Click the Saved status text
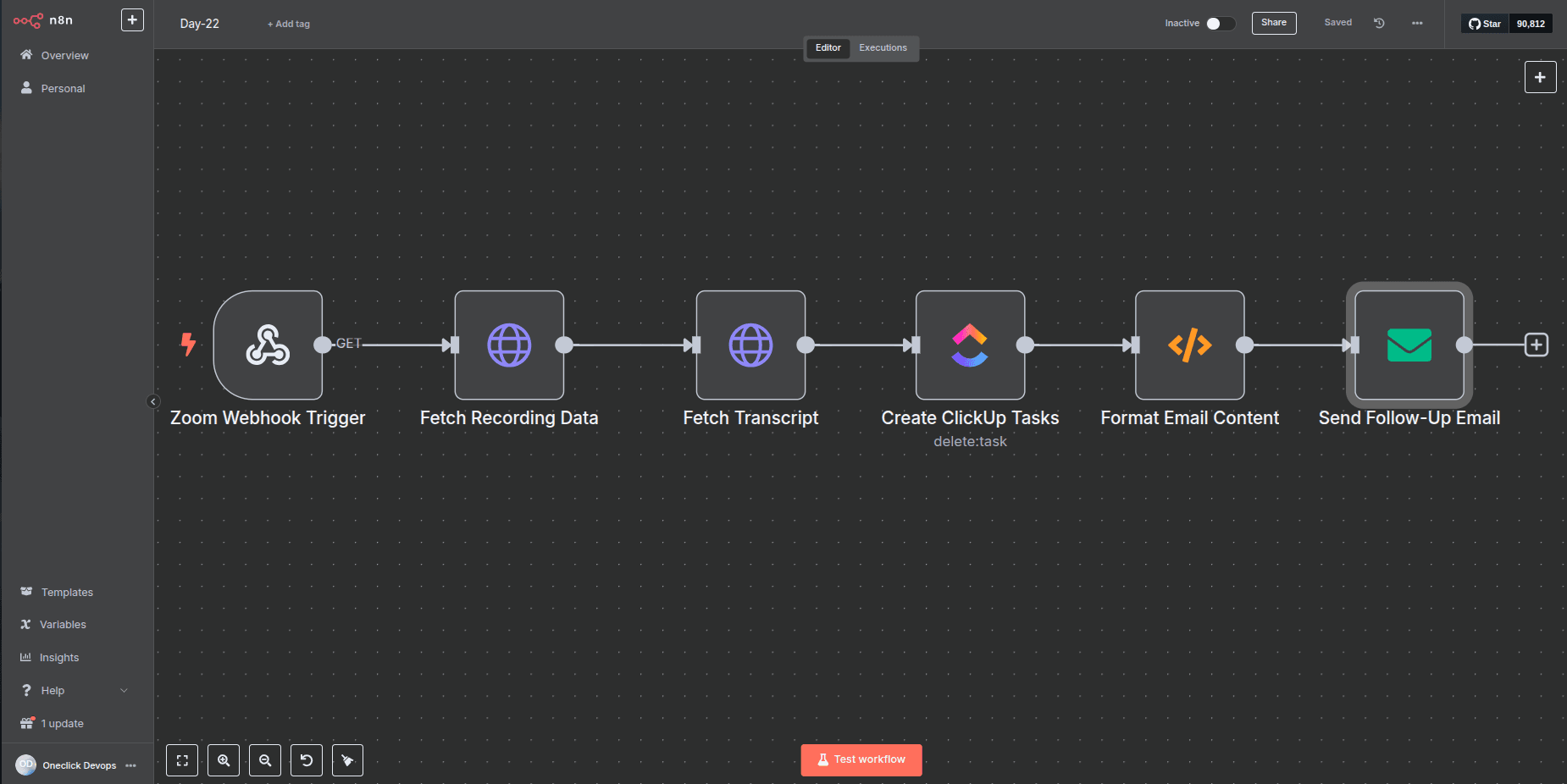This screenshot has width=1567, height=784. click(x=1338, y=23)
